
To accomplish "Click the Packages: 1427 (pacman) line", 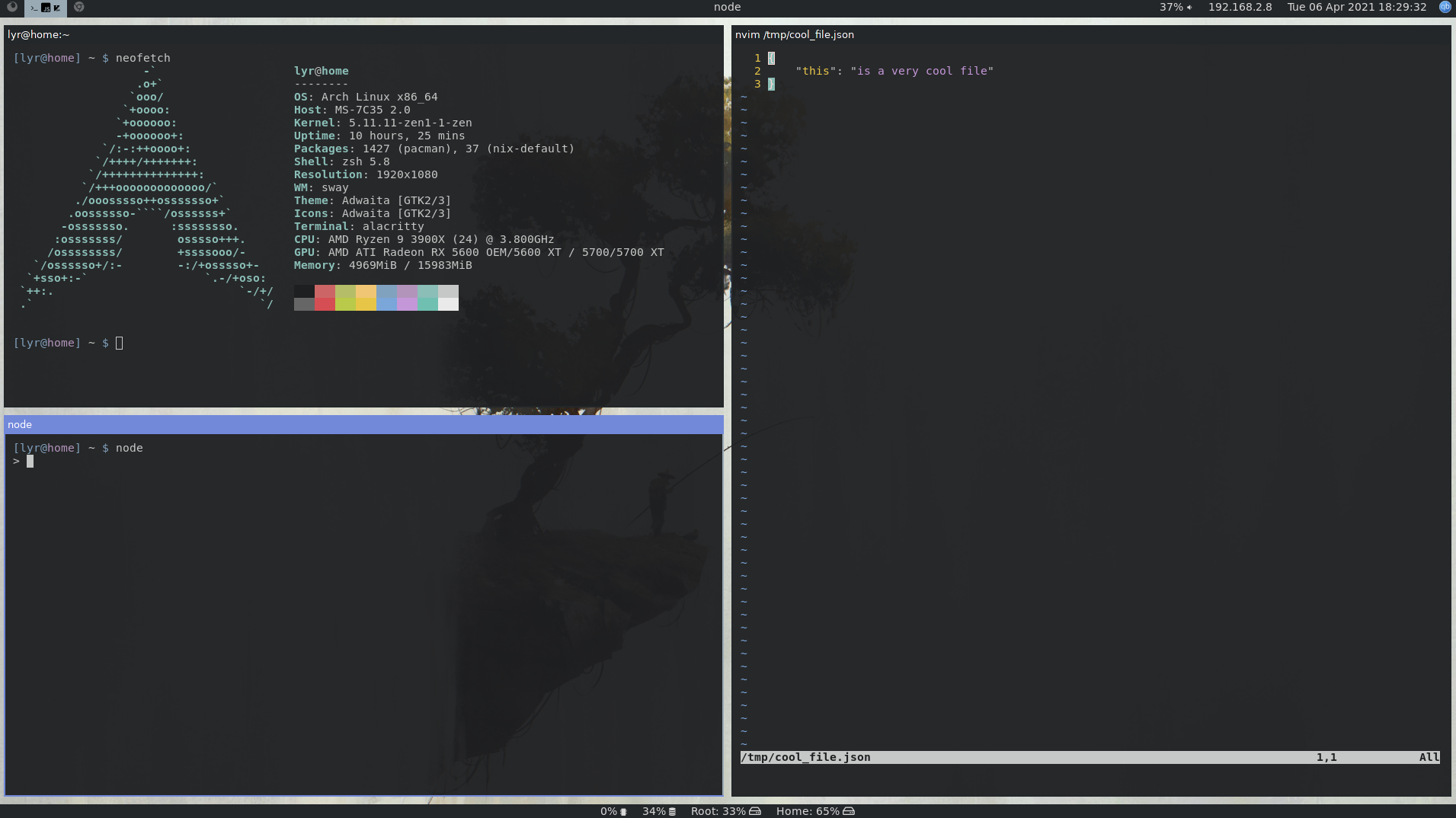I will coord(434,149).
